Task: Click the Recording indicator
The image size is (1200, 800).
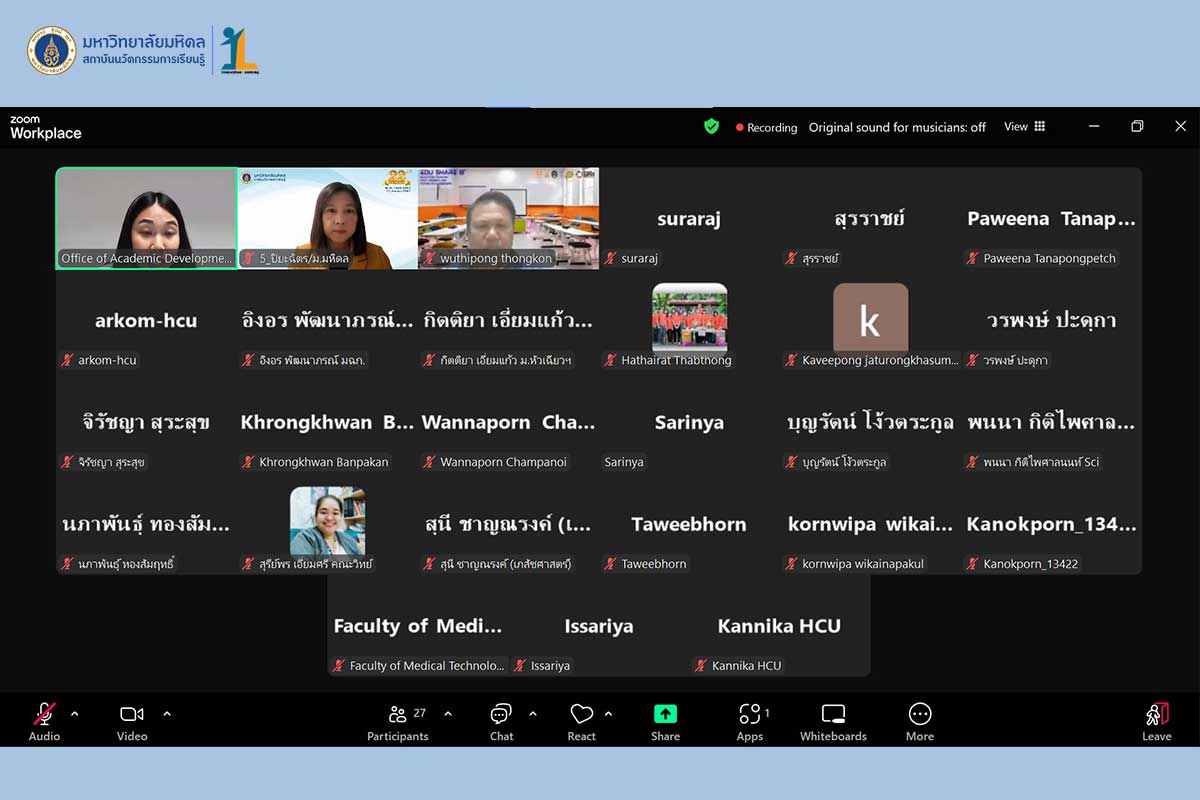Action: click(x=767, y=128)
